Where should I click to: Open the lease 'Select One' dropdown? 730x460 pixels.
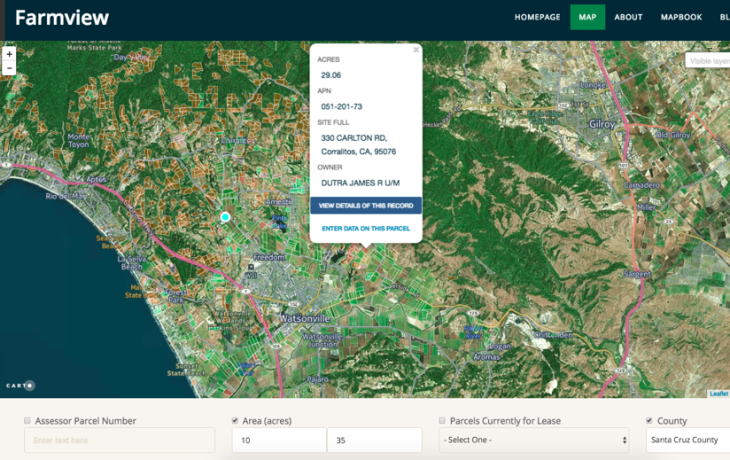[534, 440]
